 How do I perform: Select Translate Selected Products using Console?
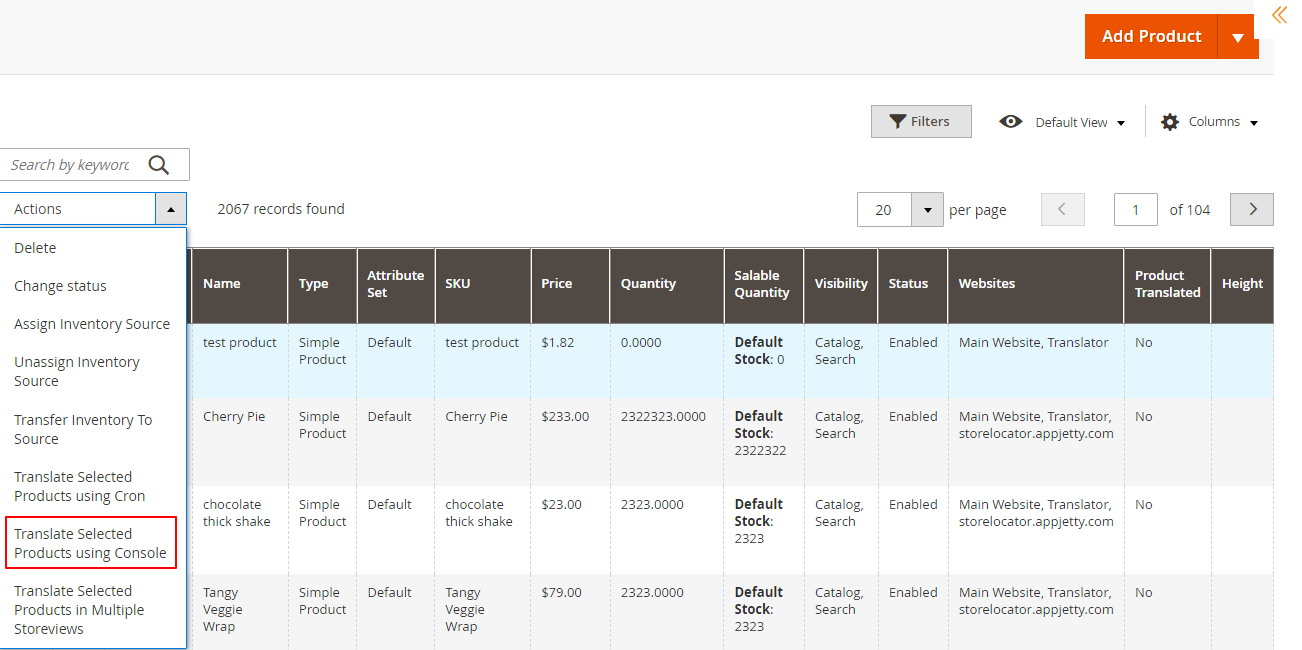pos(90,543)
